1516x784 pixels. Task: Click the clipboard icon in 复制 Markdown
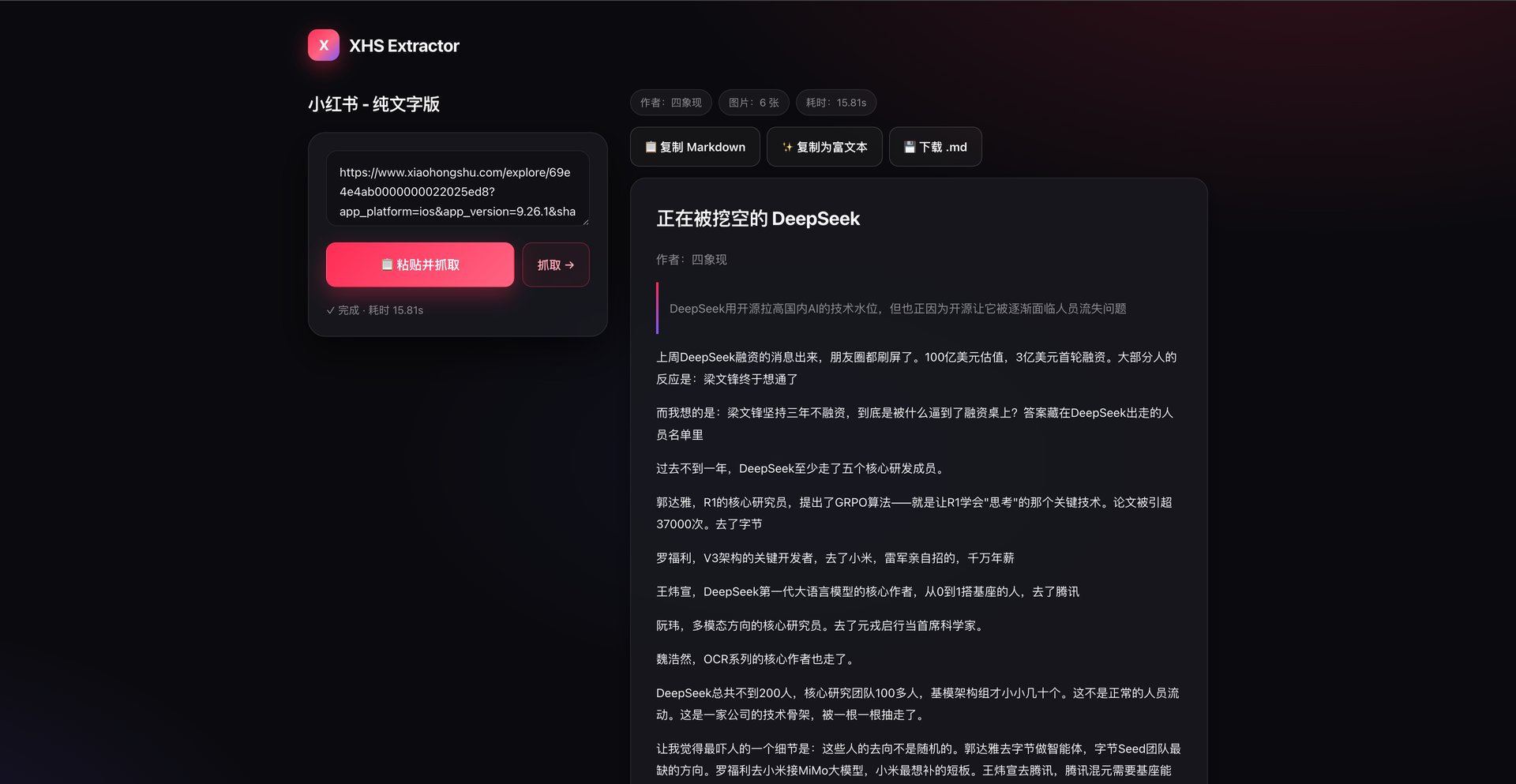(x=651, y=147)
